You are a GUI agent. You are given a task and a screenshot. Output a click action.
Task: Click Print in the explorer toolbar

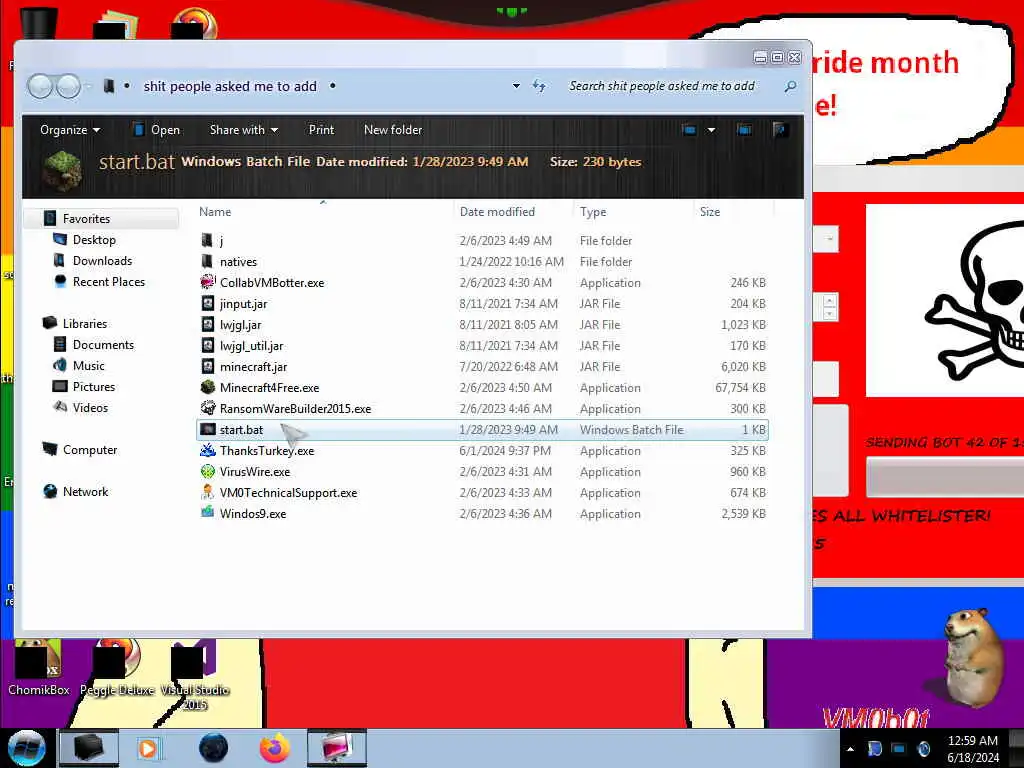pos(321,130)
